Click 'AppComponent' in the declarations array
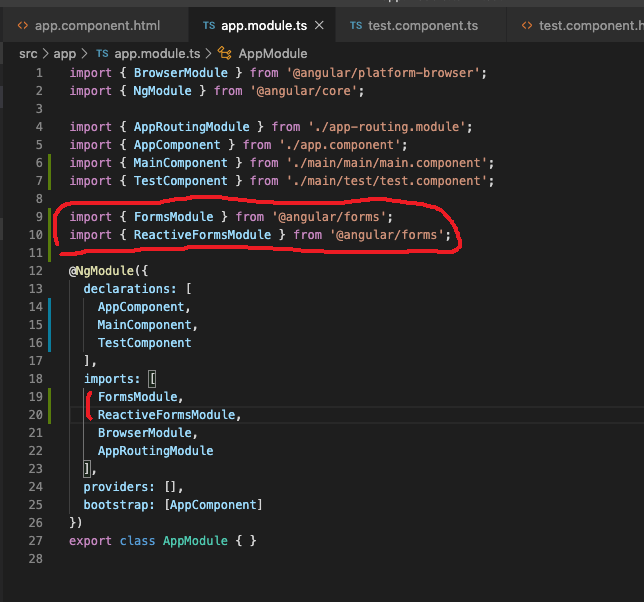 point(141,307)
